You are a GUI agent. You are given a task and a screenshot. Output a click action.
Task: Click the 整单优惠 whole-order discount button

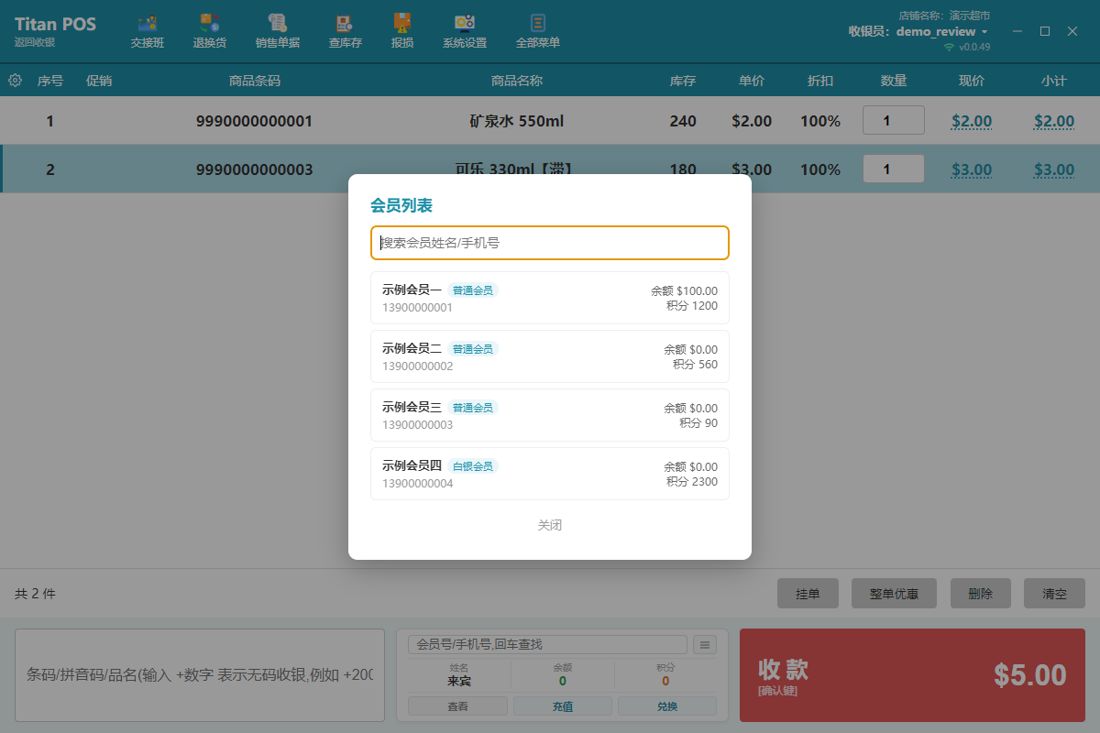tap(894, 593)
